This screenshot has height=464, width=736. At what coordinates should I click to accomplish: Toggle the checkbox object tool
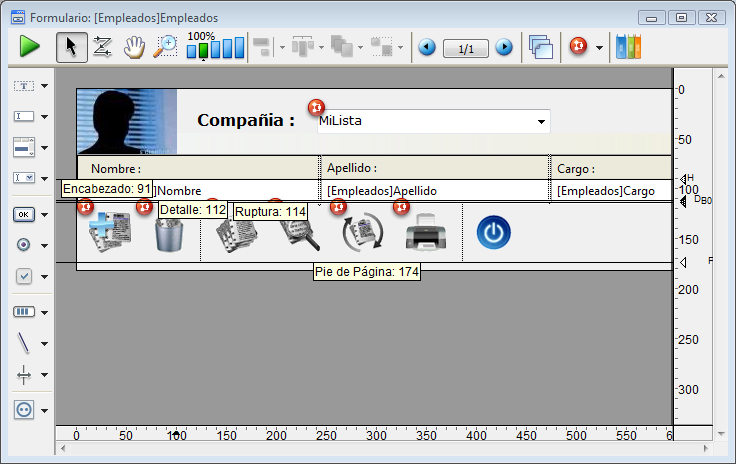coord(24,276)
